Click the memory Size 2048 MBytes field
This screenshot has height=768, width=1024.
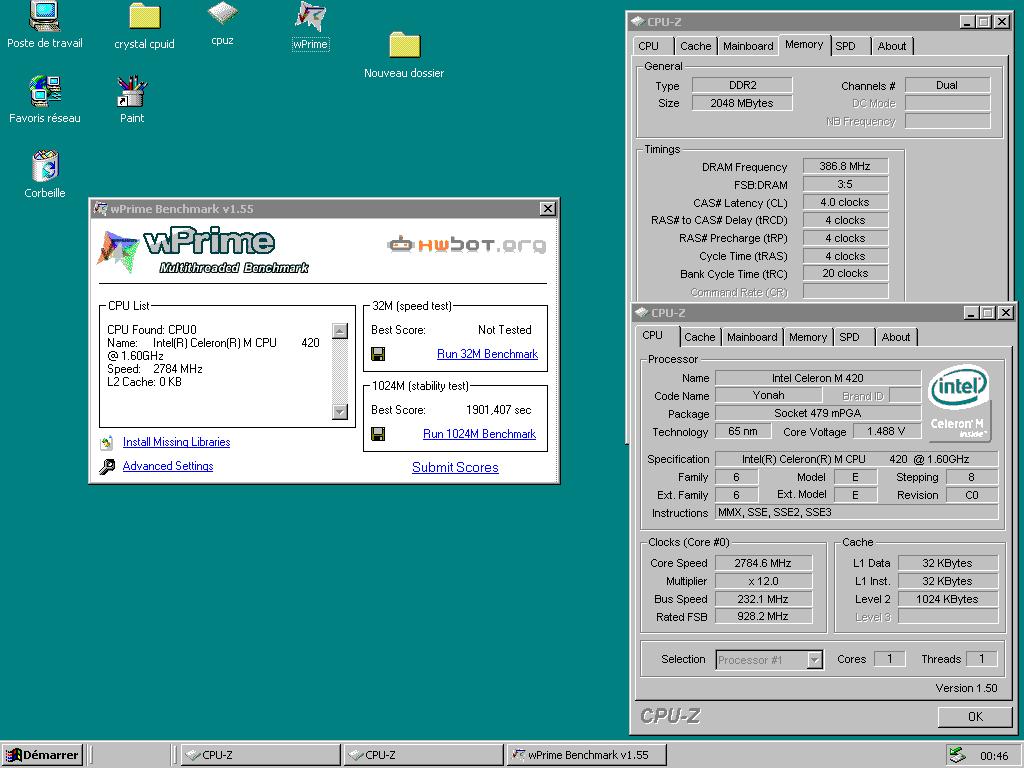click(742, 103)
